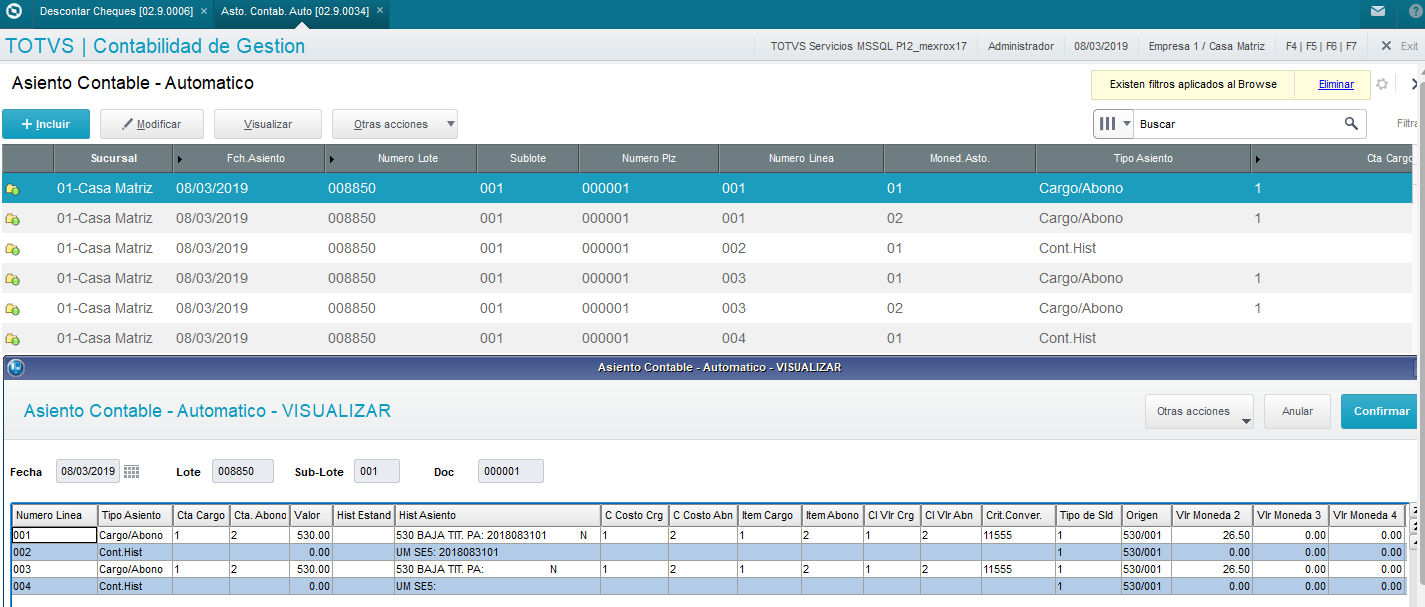Close the Descontar Cheques tab
The width and height of the screenshot is (1425, 607).
pos(204,12)
